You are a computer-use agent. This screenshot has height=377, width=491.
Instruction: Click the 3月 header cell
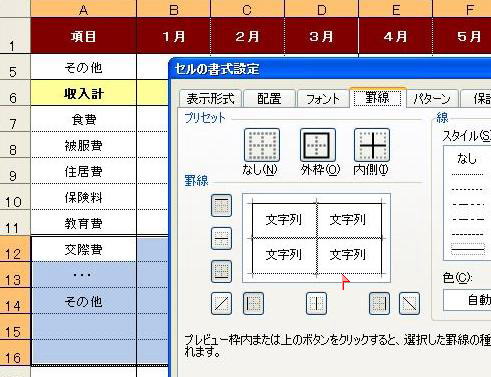322,36
